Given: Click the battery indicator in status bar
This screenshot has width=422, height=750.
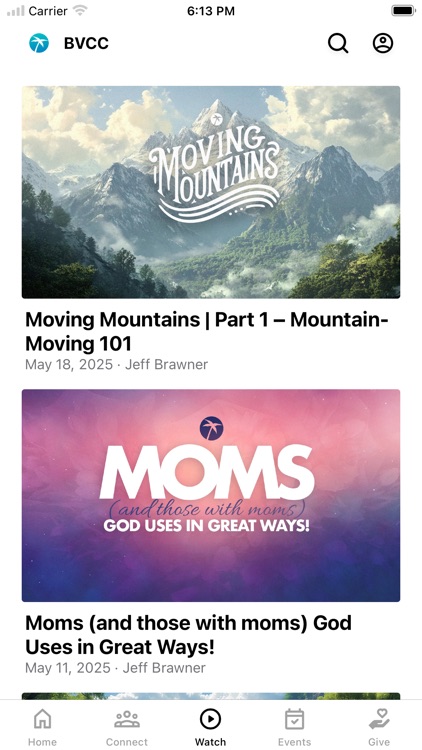Looking at the screenshot, I should (403, 11).
